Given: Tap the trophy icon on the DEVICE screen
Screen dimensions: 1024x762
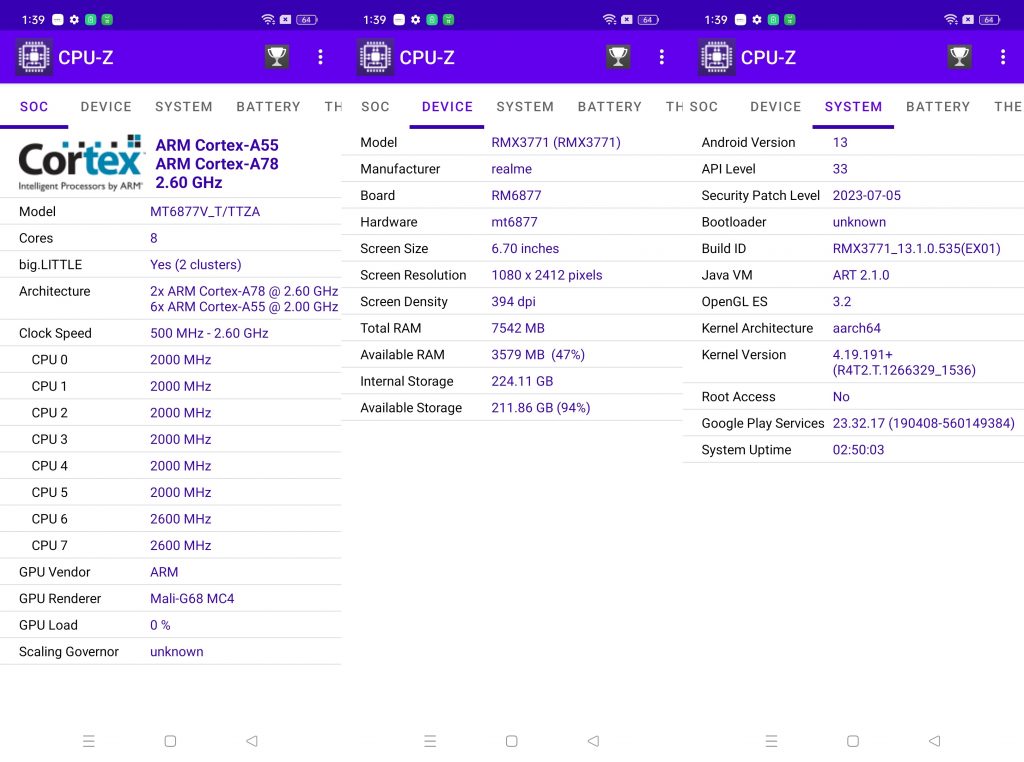Looking at the screenshot, I should tap(618, 57).
